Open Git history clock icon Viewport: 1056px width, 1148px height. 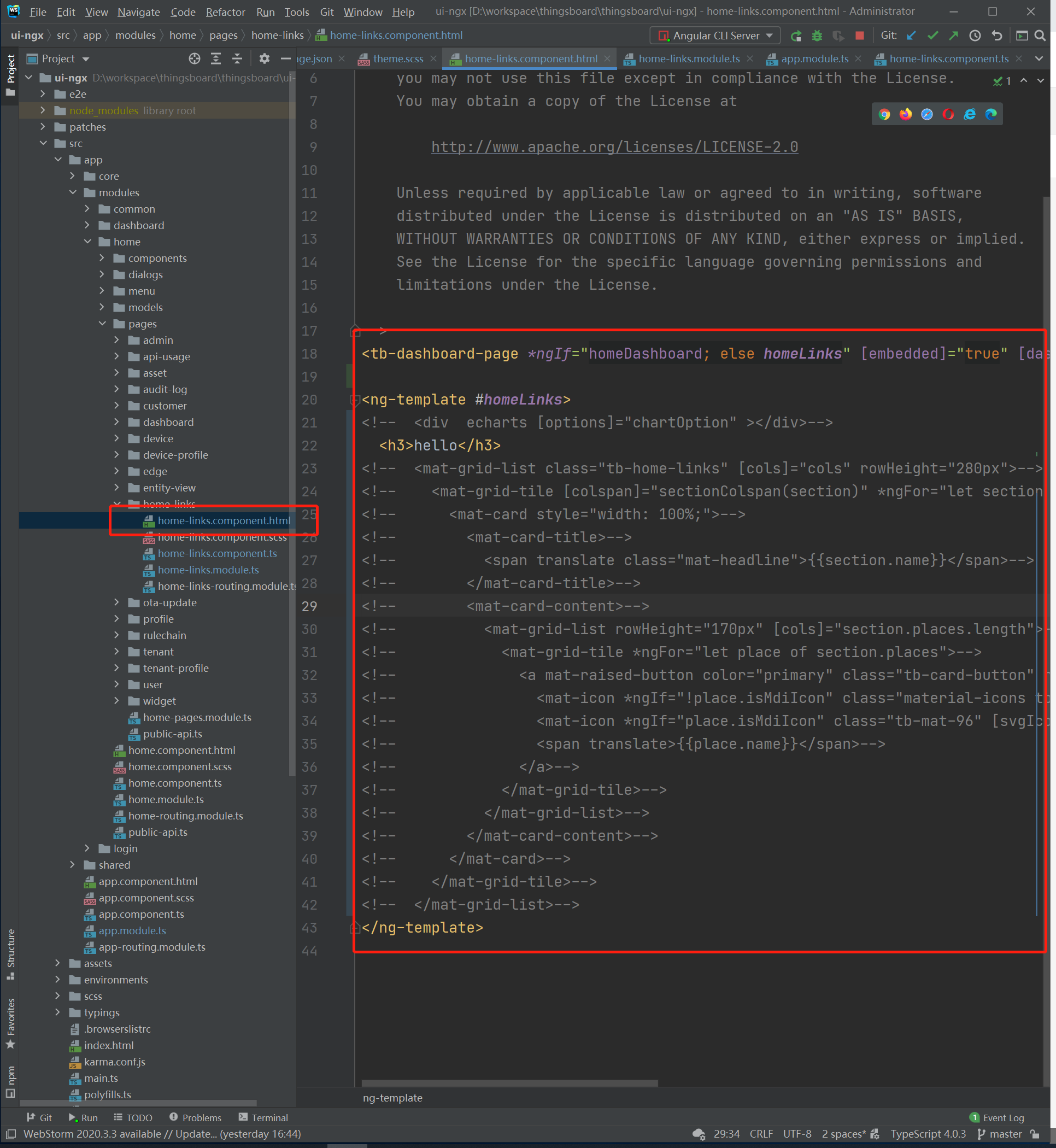pos(975,36)
